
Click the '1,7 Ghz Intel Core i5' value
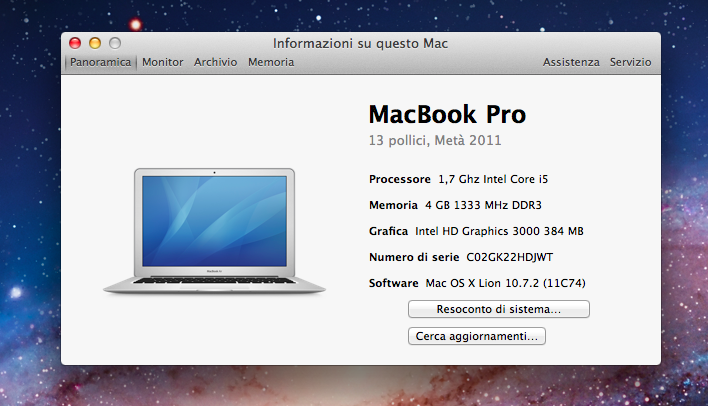click(493, 179)
